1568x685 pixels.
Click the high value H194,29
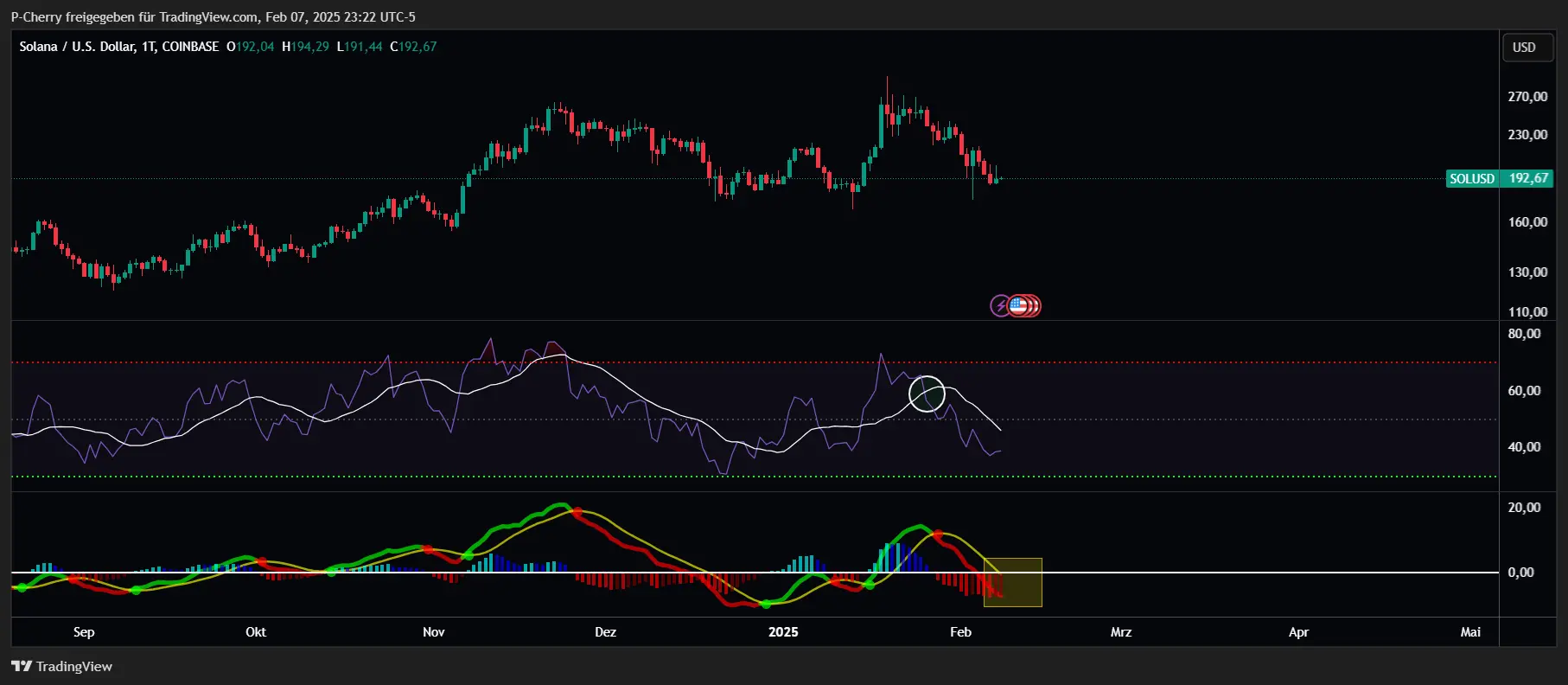306,47
